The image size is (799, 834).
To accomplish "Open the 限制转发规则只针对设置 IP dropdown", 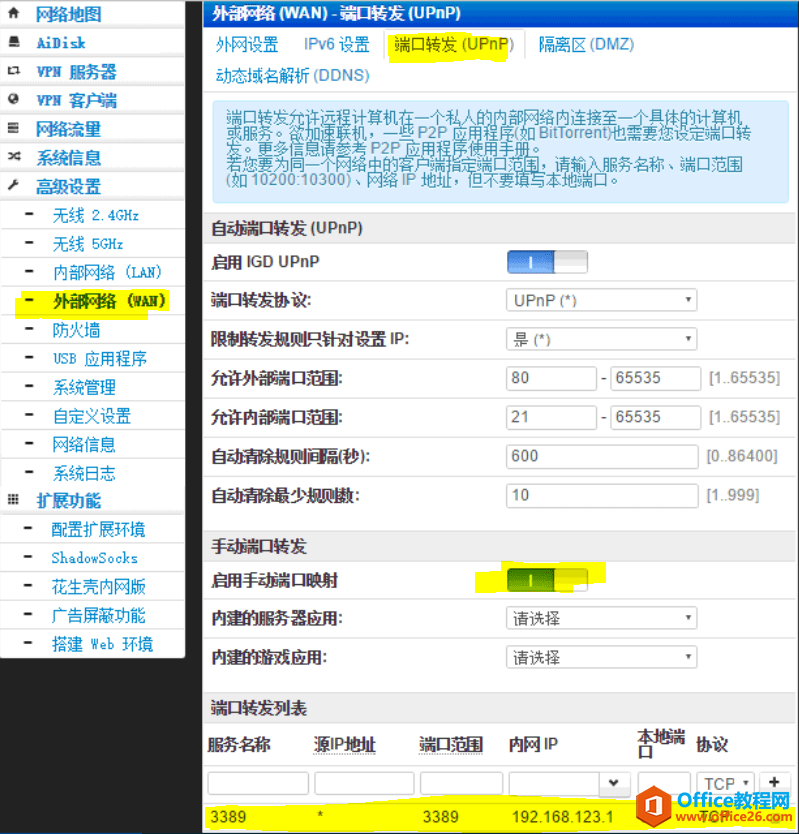I will (x=601, y=339).
